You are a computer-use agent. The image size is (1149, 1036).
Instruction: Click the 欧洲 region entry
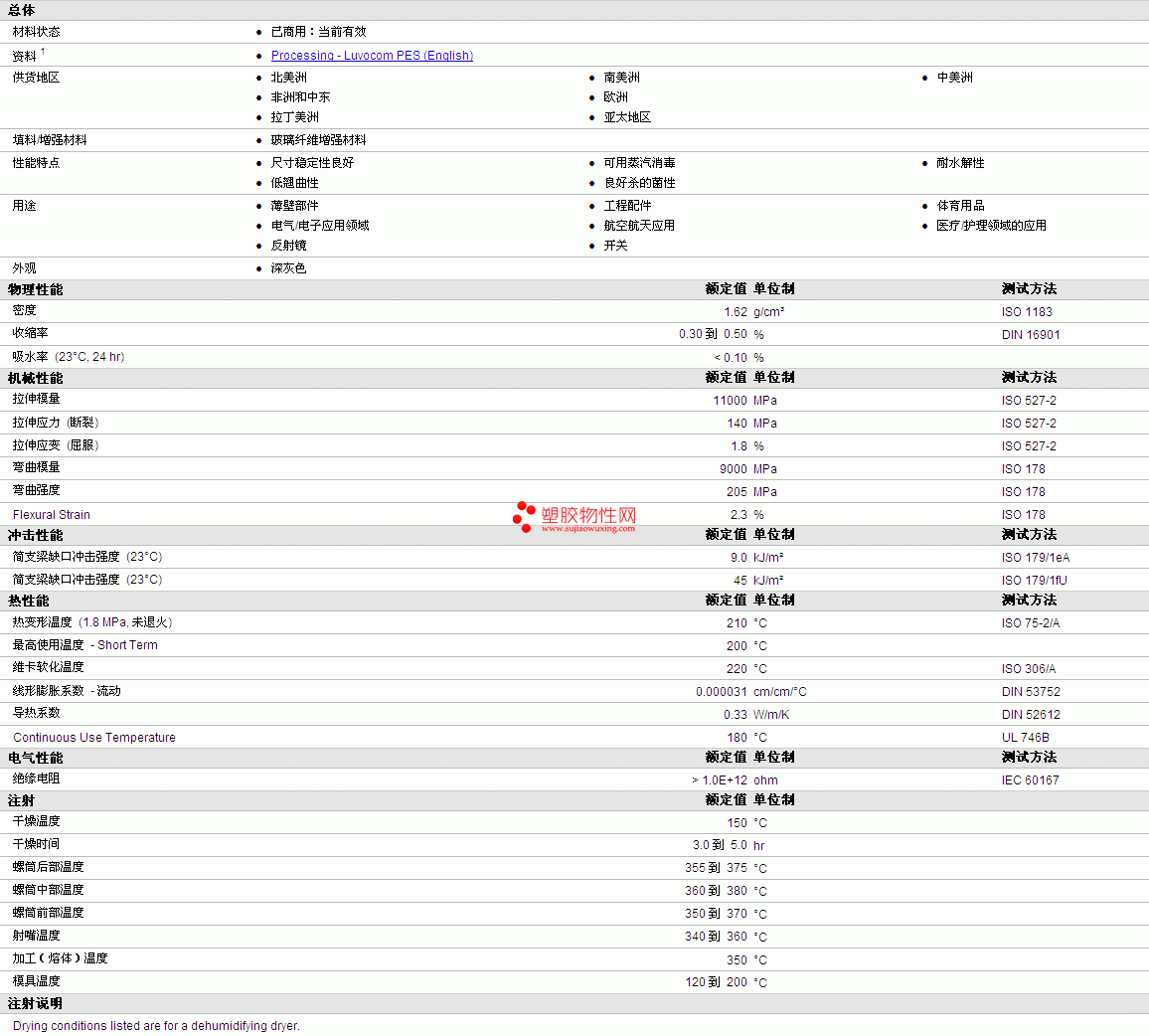click(x=615, y=96)
